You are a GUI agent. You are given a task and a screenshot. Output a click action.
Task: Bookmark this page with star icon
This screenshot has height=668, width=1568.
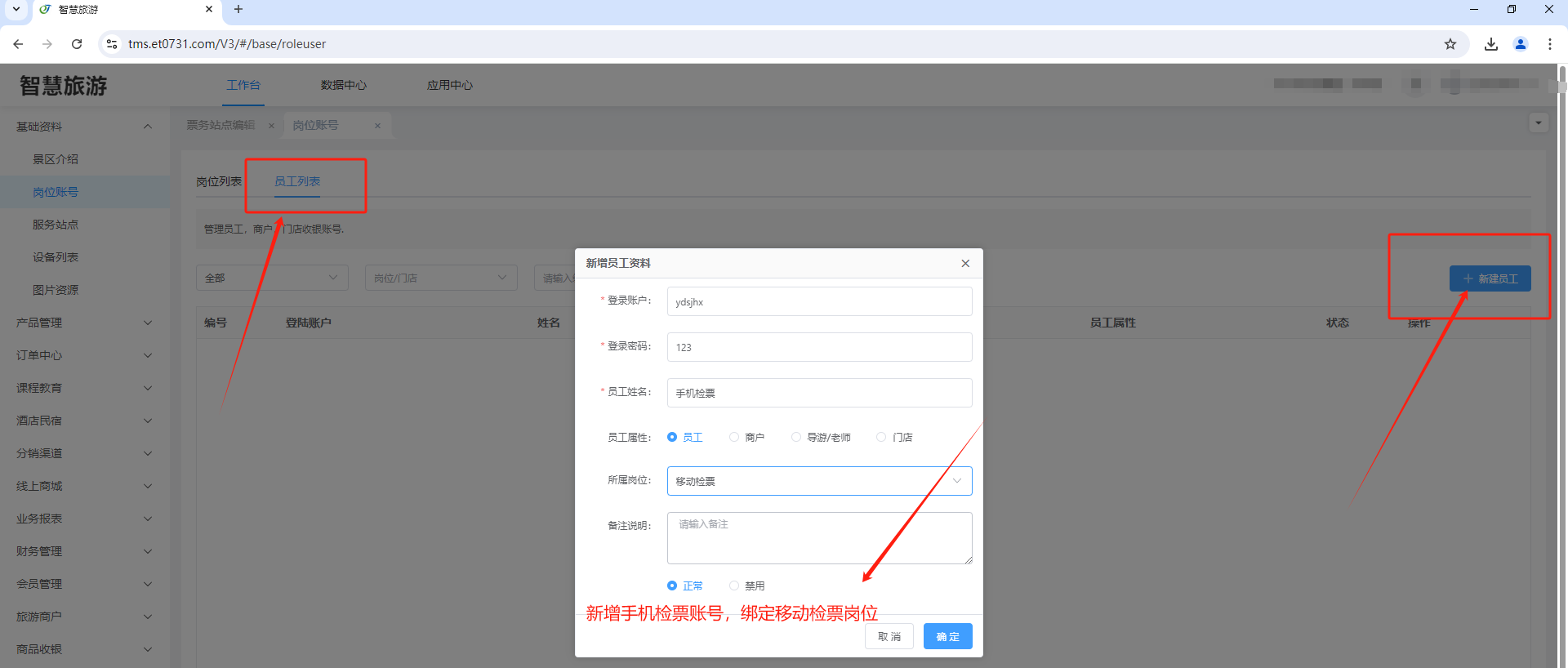coord(1450,44)
